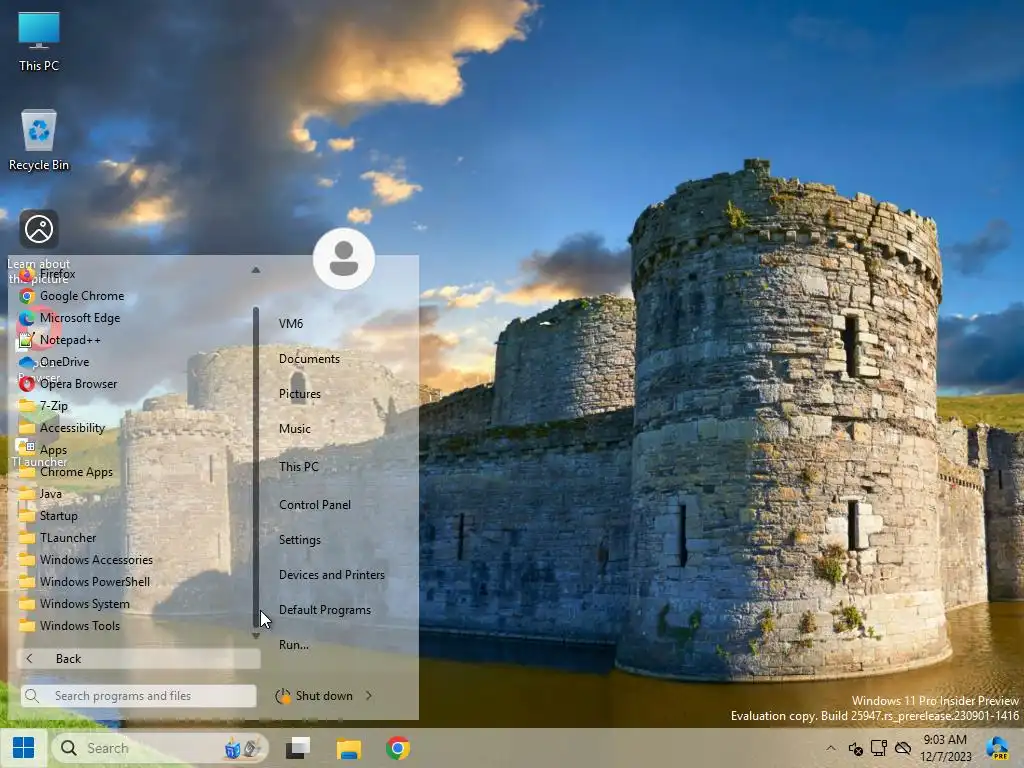Open the clock showing 9:03 AM
This screenshot has width=1024, height=768.
tap(945, 748)
